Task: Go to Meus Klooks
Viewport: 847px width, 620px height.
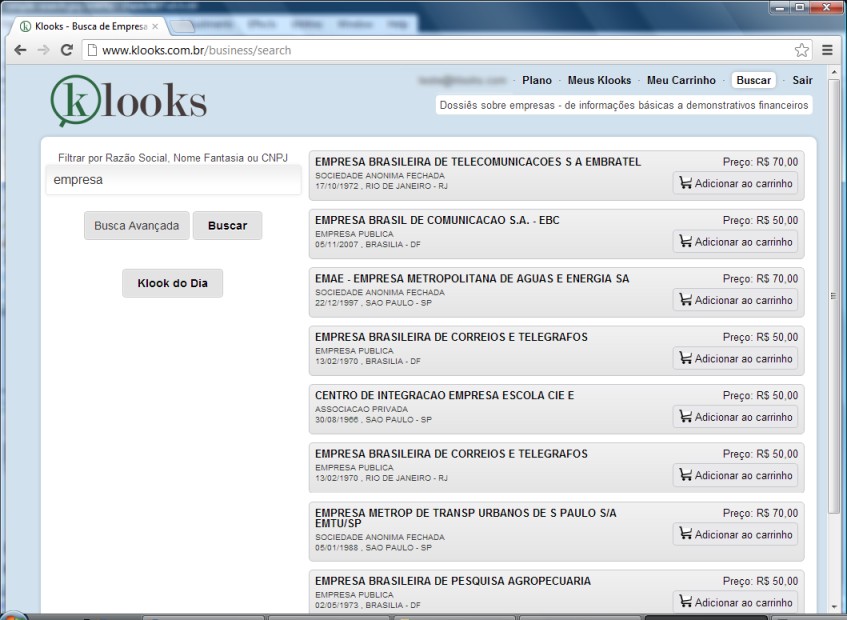Action: (x=599, y=80)
